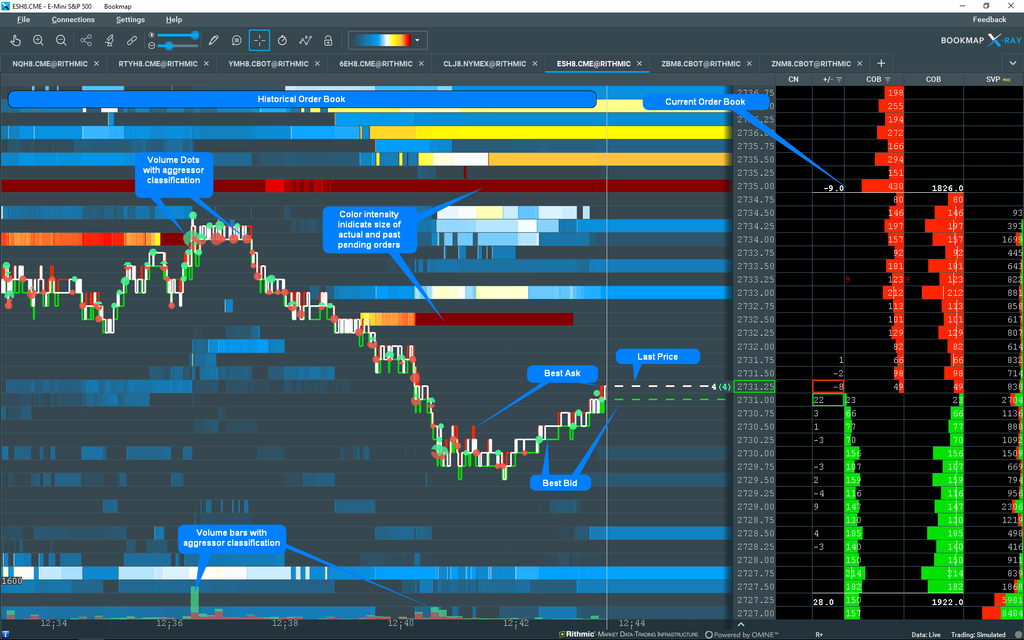Click the zoom out magnifier
The width and height of the screenshot is (1024, 640).
click(x=61, y=40)
